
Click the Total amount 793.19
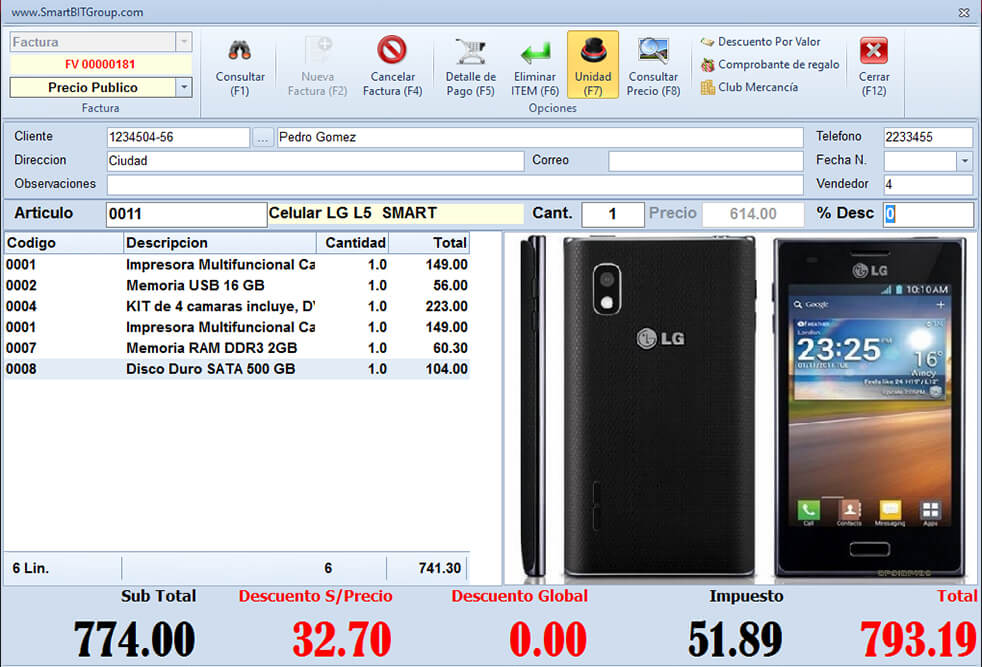918,639
